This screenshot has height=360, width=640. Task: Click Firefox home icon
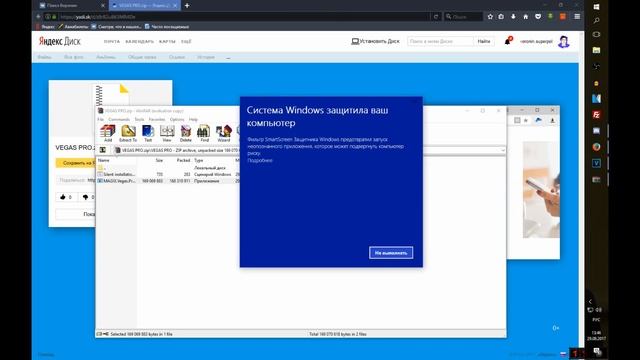526,17
